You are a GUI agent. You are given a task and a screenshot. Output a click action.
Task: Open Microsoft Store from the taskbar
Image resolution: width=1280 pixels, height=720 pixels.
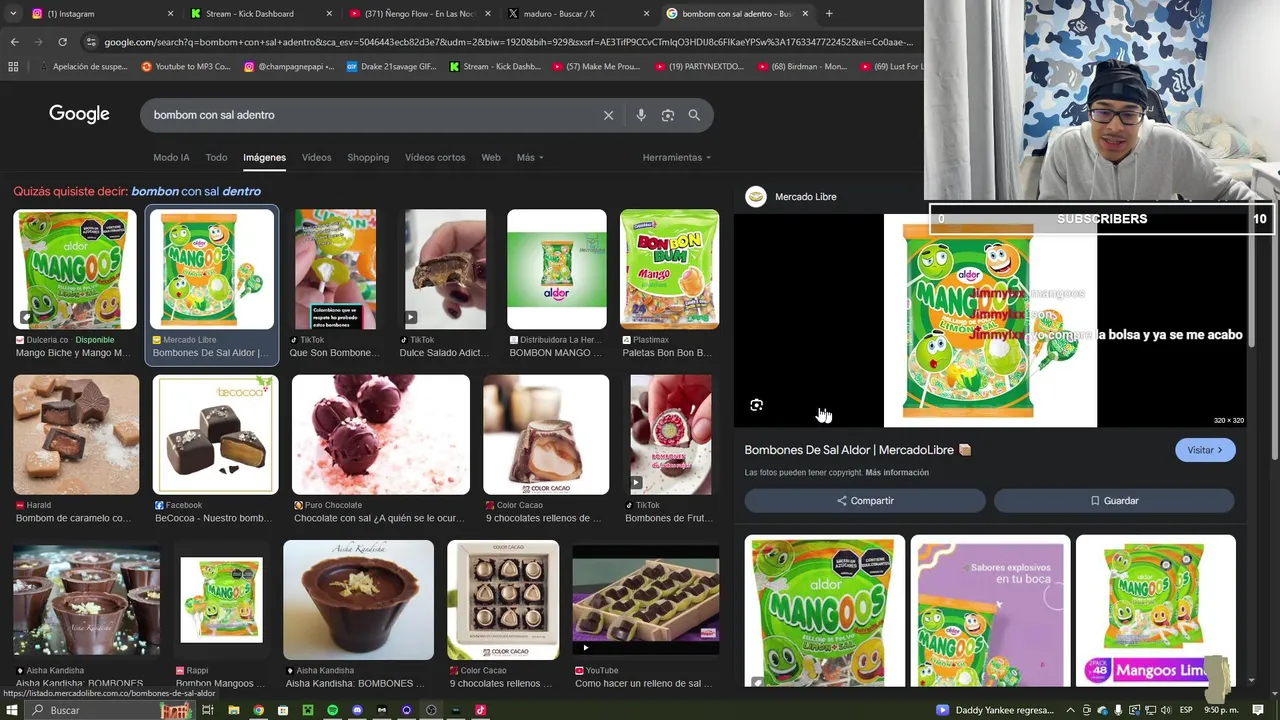pyautogui.click(x=283, y=710)
